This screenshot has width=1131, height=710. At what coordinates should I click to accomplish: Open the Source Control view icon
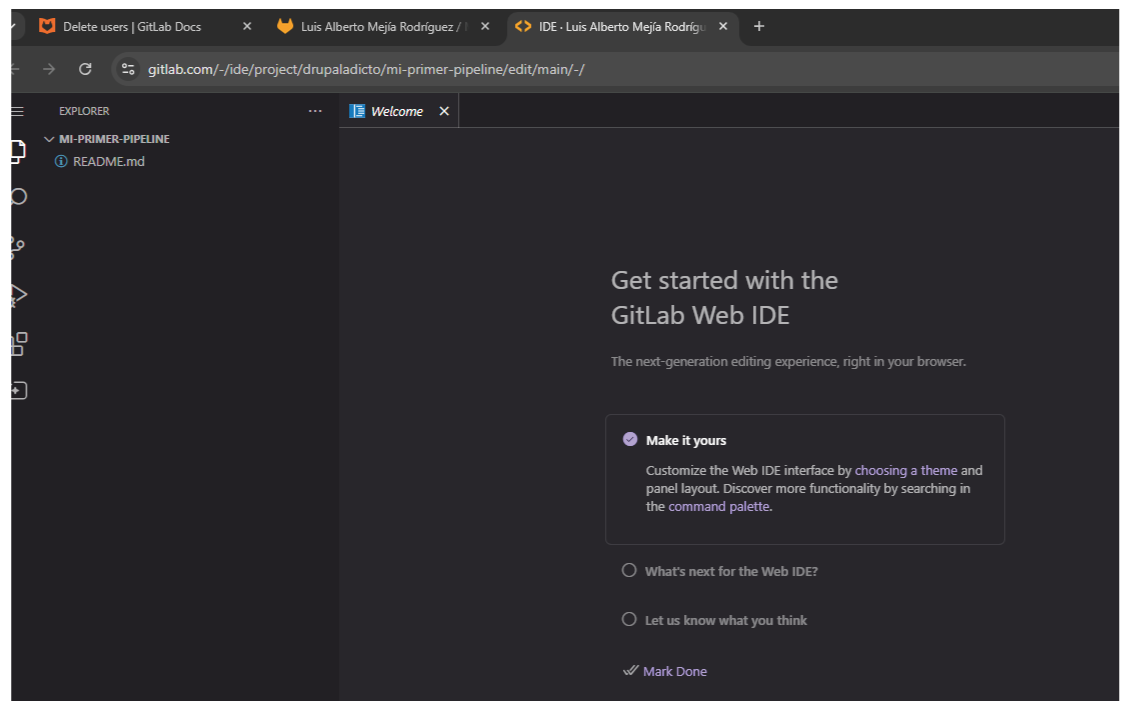click(x=17, y=247)
